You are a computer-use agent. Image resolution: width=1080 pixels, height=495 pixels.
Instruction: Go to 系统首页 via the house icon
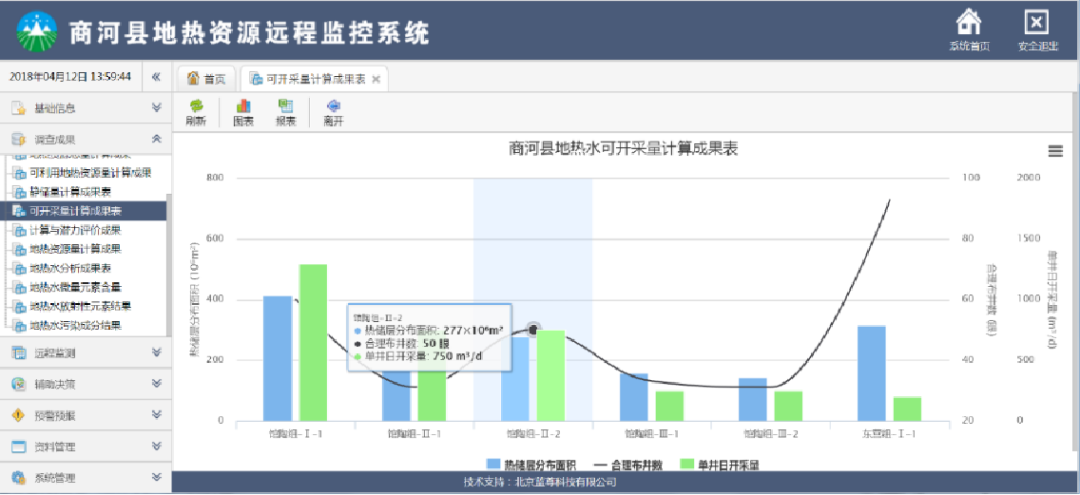[968, 22]
